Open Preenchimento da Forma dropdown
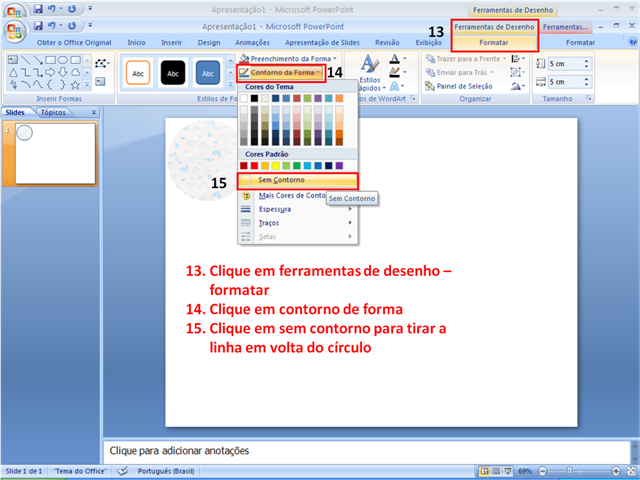640x480 pixels. (x=288, y=59)
